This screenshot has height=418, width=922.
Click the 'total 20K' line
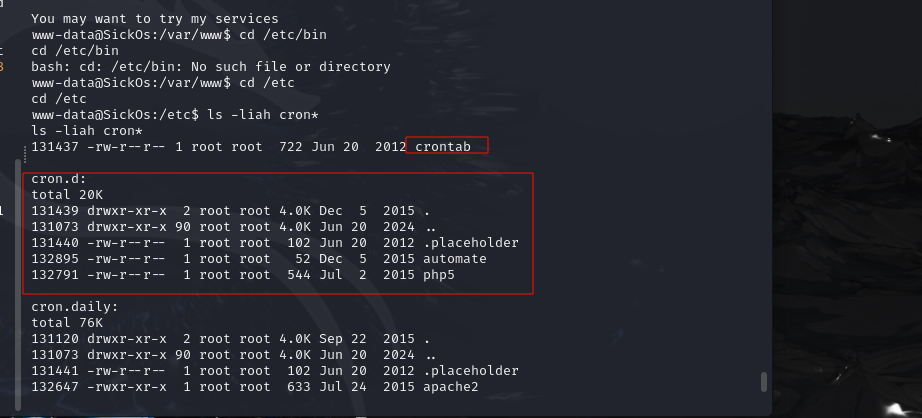[x=67, y=195]
